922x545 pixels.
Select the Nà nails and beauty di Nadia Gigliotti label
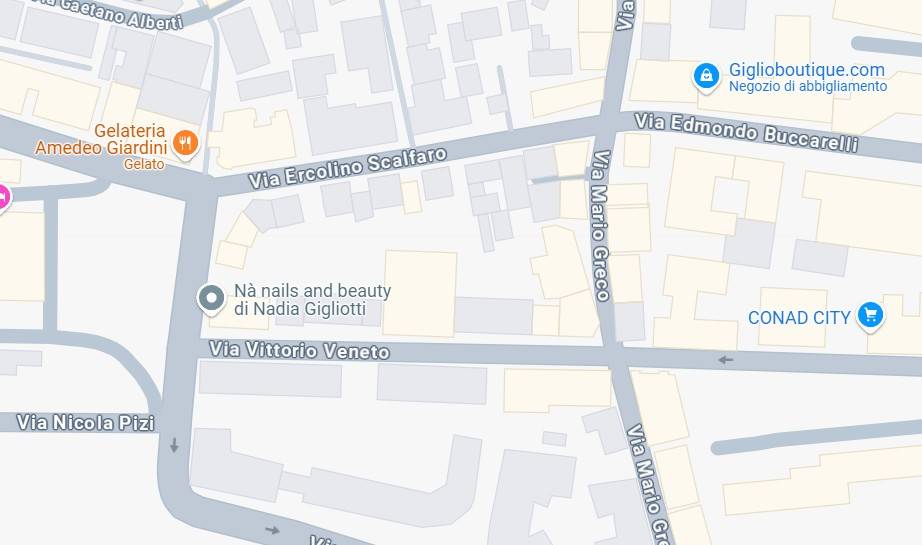point(312,300)
